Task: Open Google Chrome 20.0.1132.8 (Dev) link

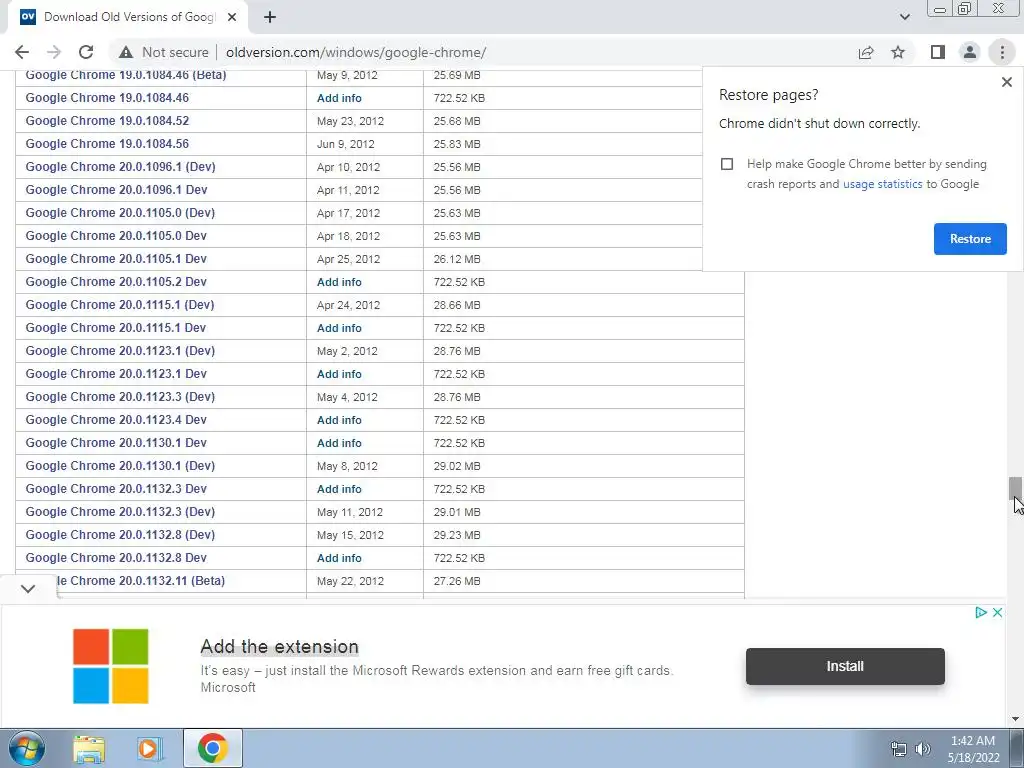Action: pos(120,534)
